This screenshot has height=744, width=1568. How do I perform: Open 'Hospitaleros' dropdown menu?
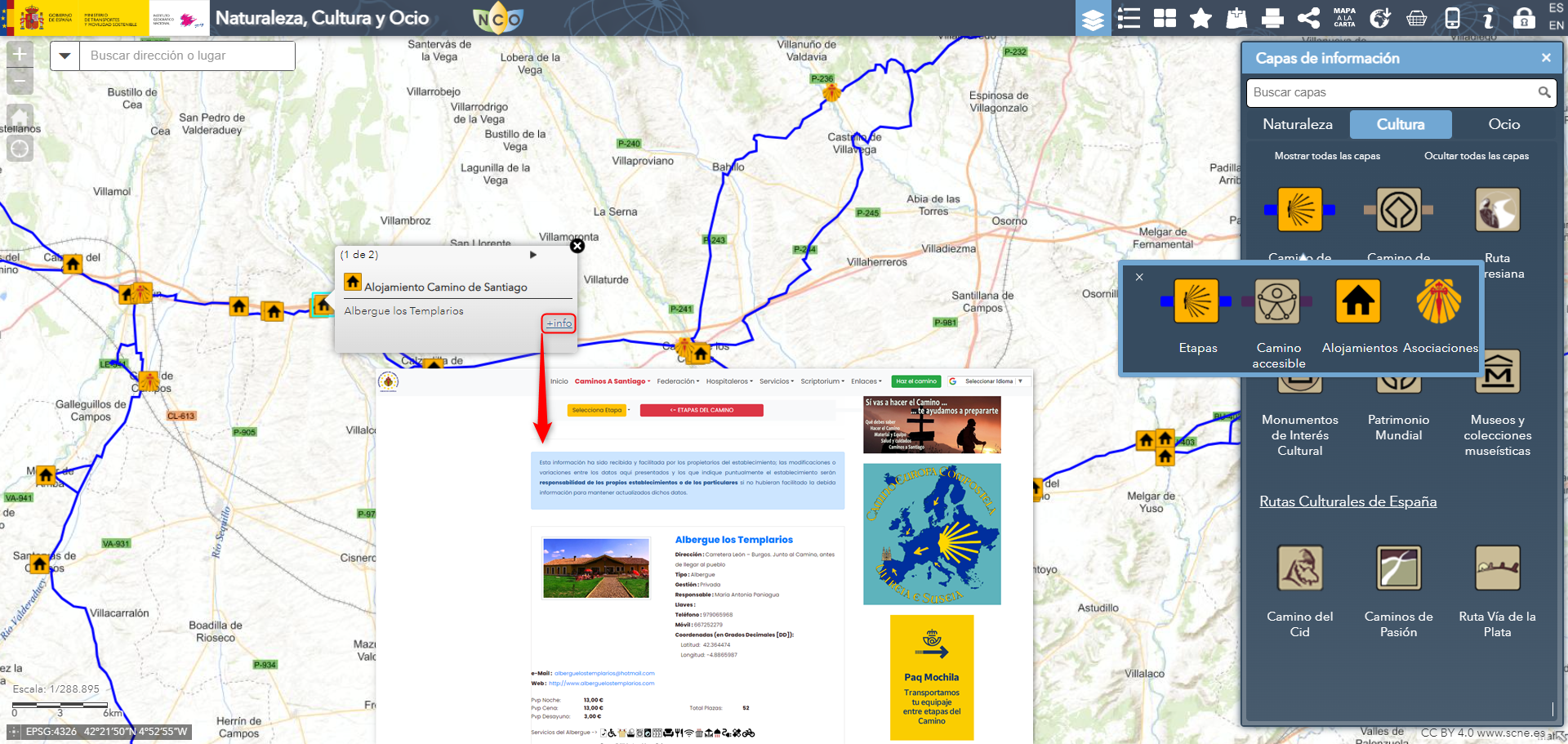click(x=730, y=381)
